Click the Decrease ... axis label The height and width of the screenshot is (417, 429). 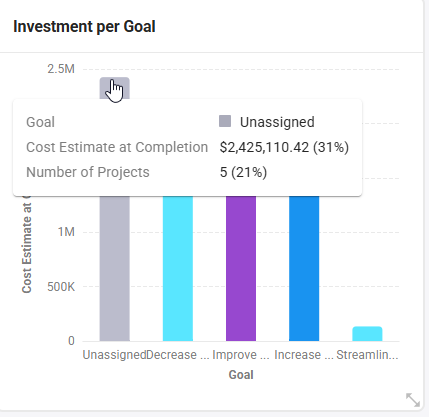(178, 355)
